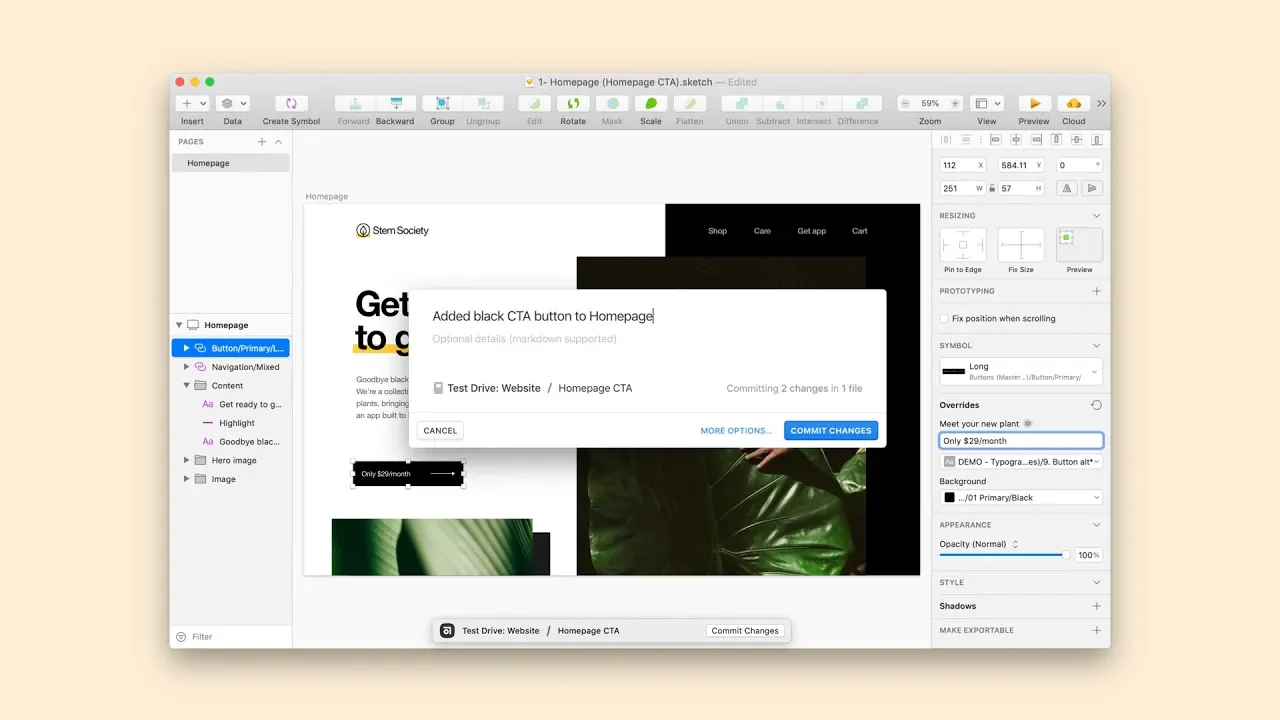Collapse the Resizing section
The width and height of the screenshot is (1280, 720).
[x=1096, y=215]
